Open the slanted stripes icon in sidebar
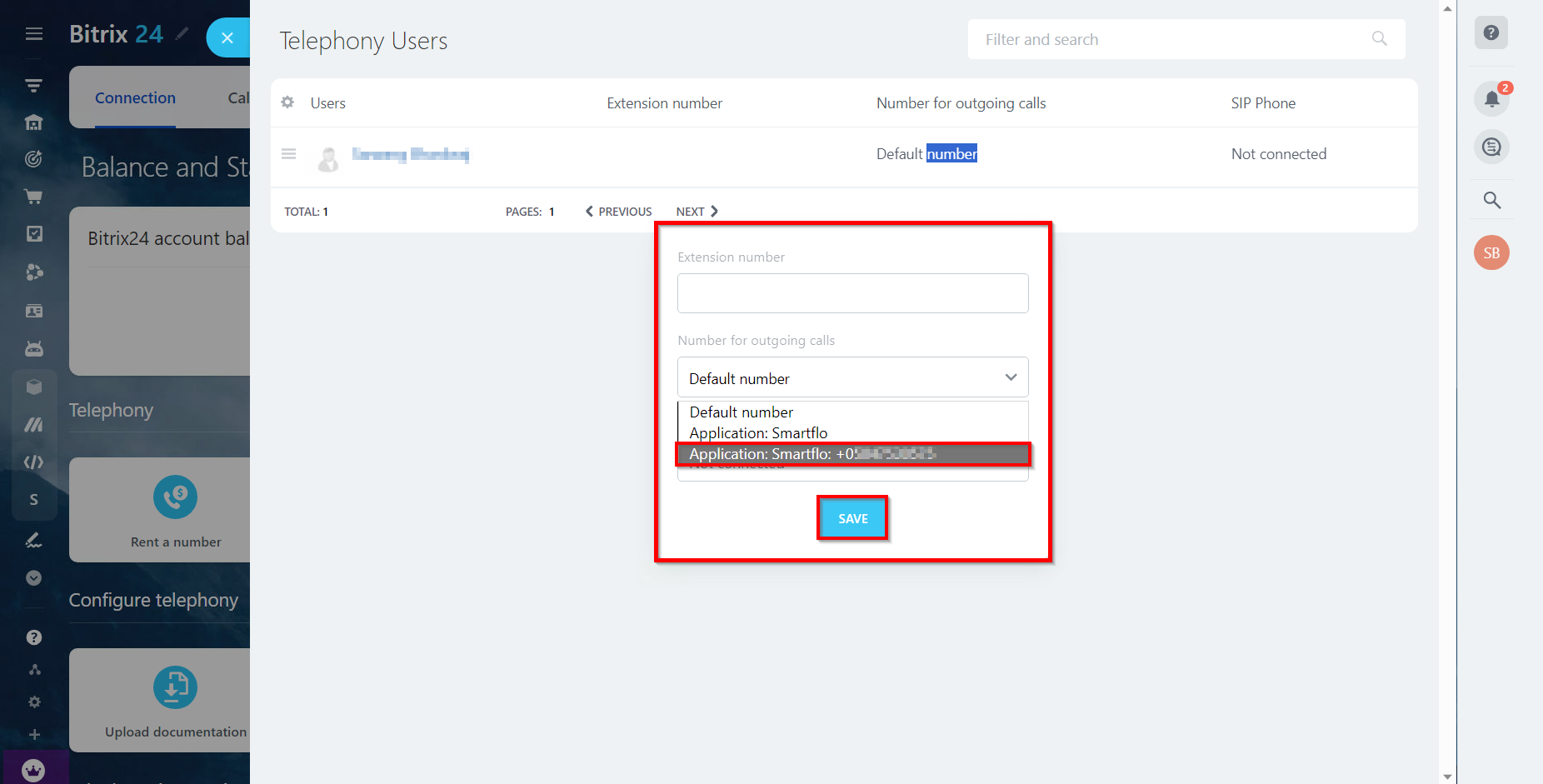This screenshot has width=1543, height=784. point(34,425)
